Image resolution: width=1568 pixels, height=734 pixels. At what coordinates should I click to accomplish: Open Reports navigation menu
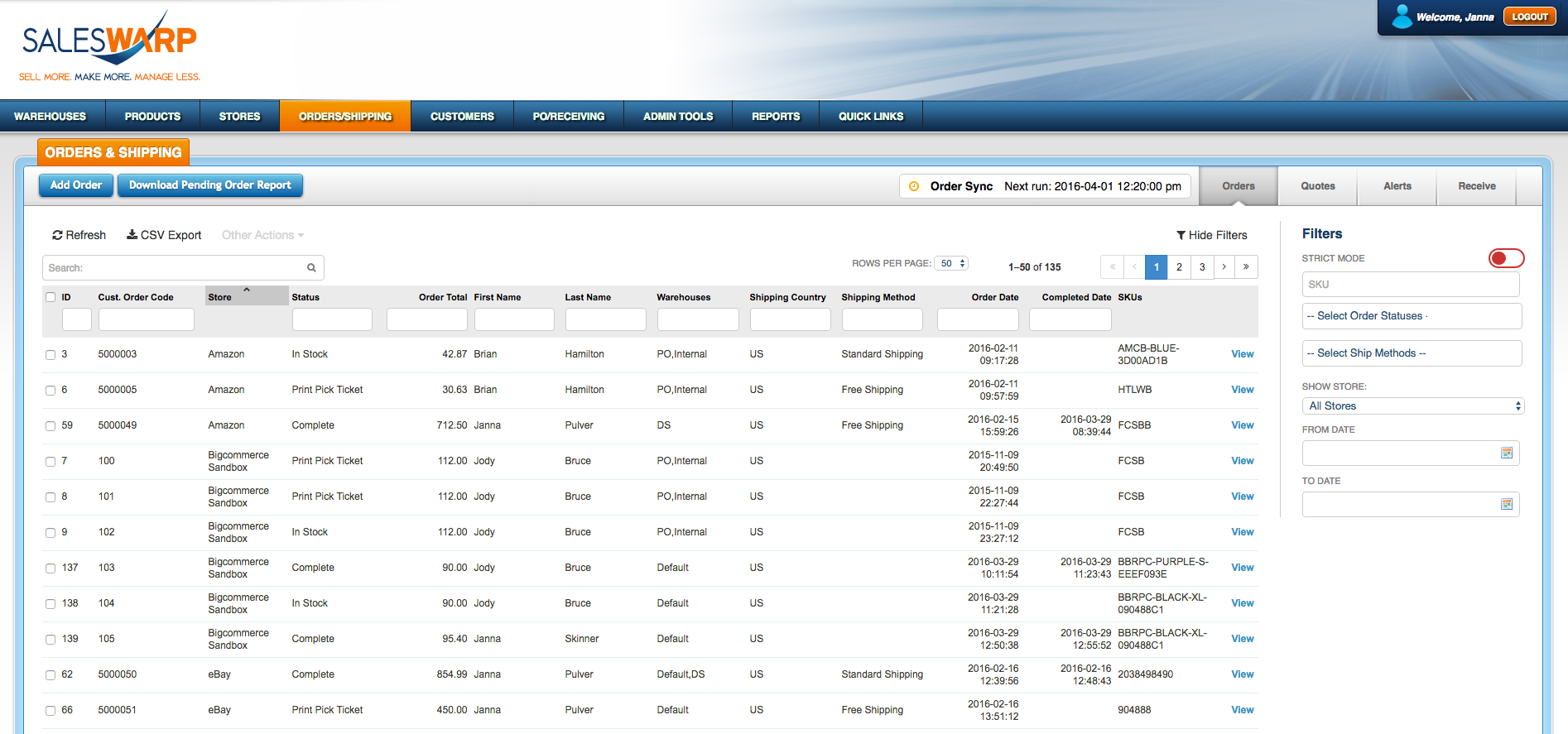point(776,117)
